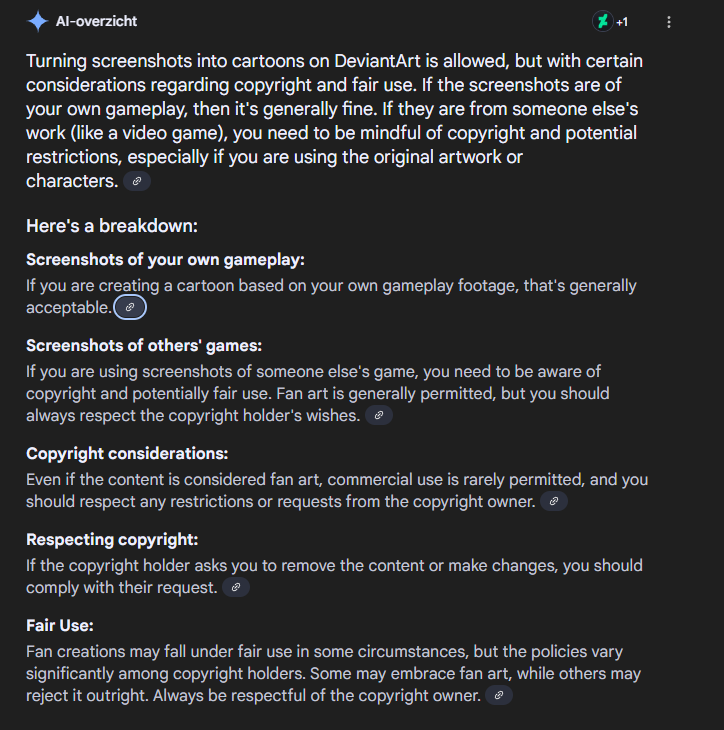The image size is (724, 730).
Task: Click the paragraph starting "Fan creations may fall"
Action: click(x=333, y=673)
